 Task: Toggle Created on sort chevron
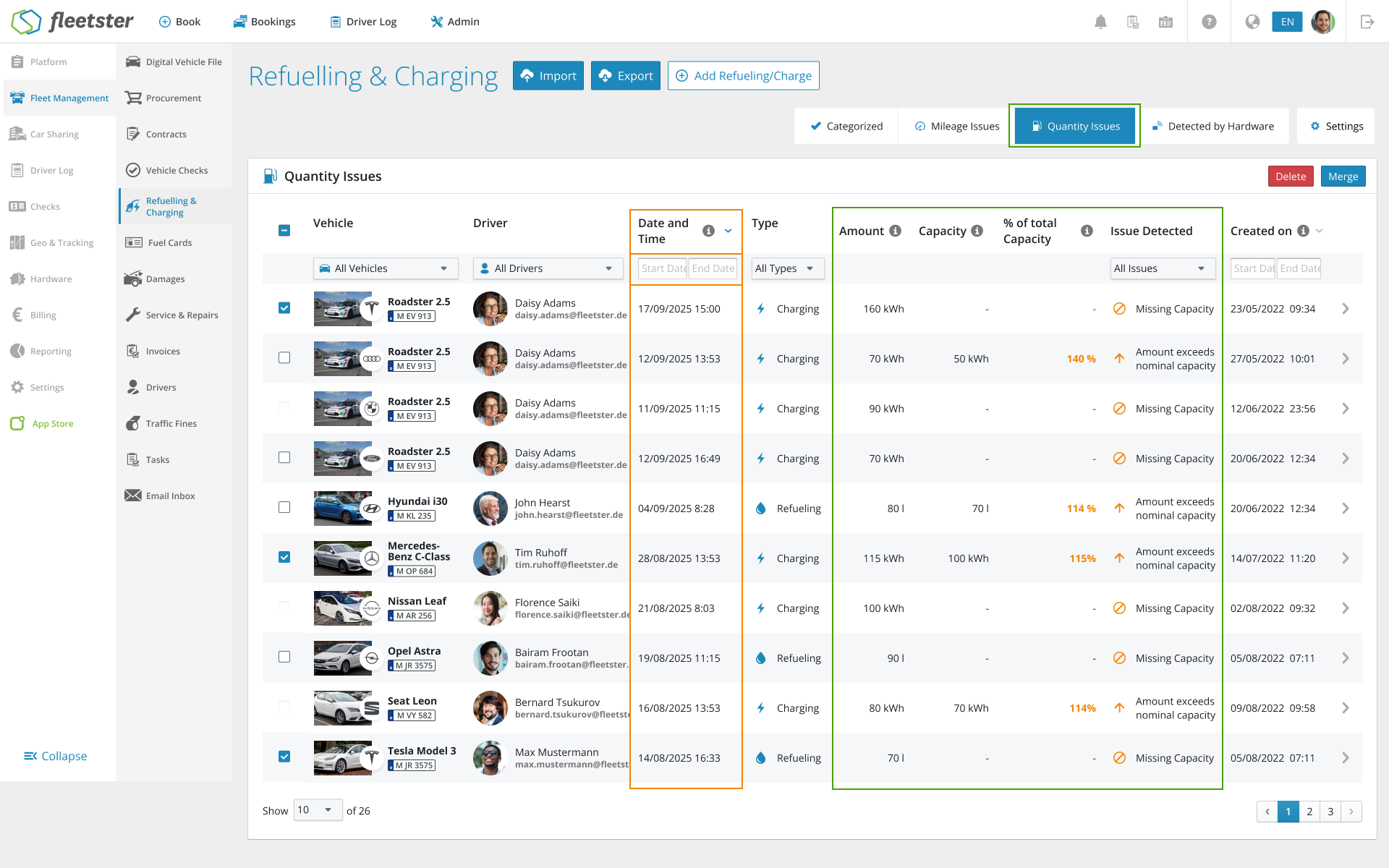point(1319,231)
